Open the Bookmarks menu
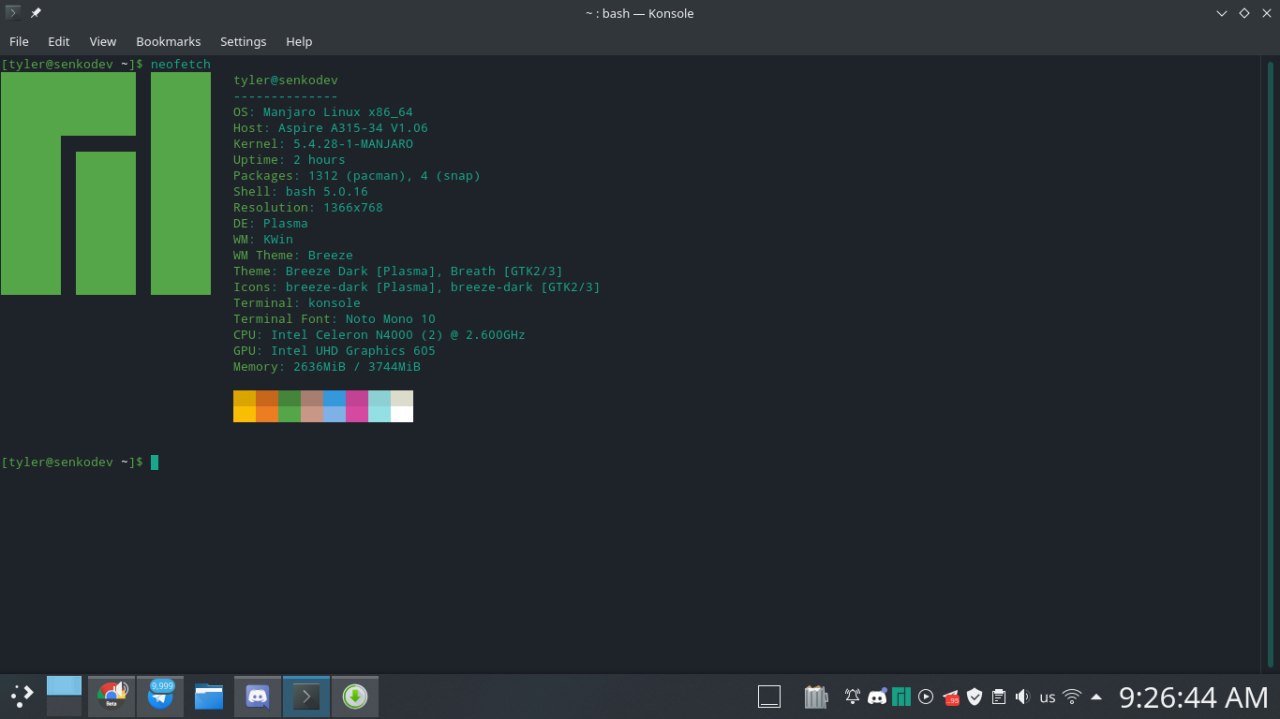This screenshot has width=1280, height=719. [168, 41]
